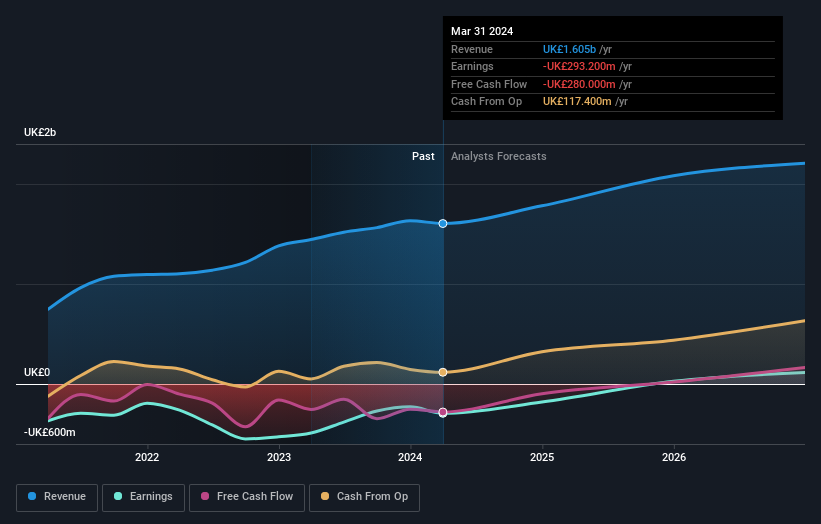Click the -UK£293.200m earnings value

[x=579, y=66]
